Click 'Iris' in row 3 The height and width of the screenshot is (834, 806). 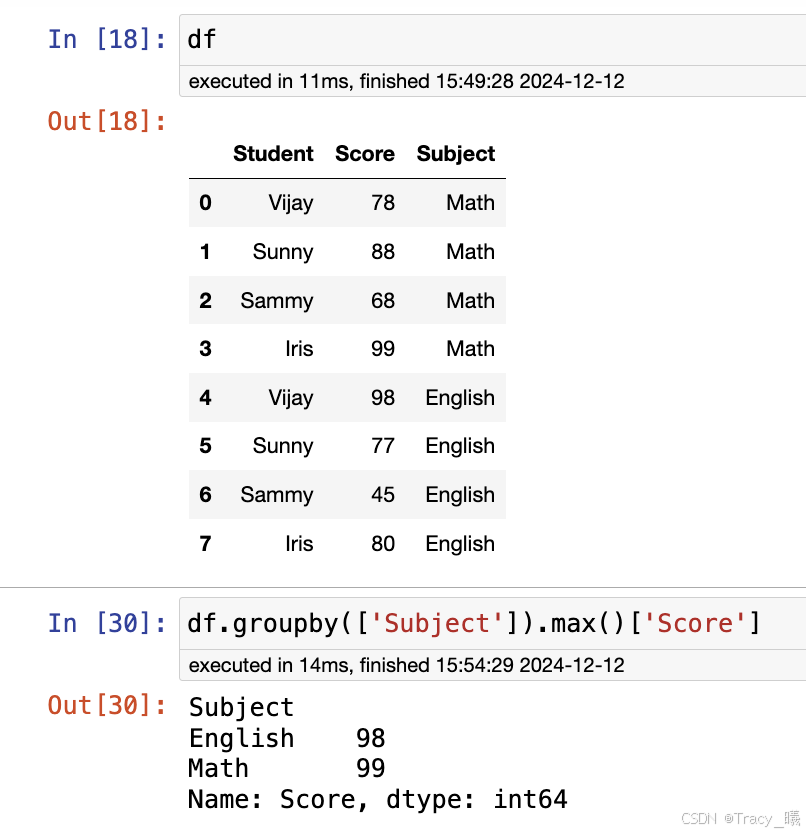coord(299,349)
